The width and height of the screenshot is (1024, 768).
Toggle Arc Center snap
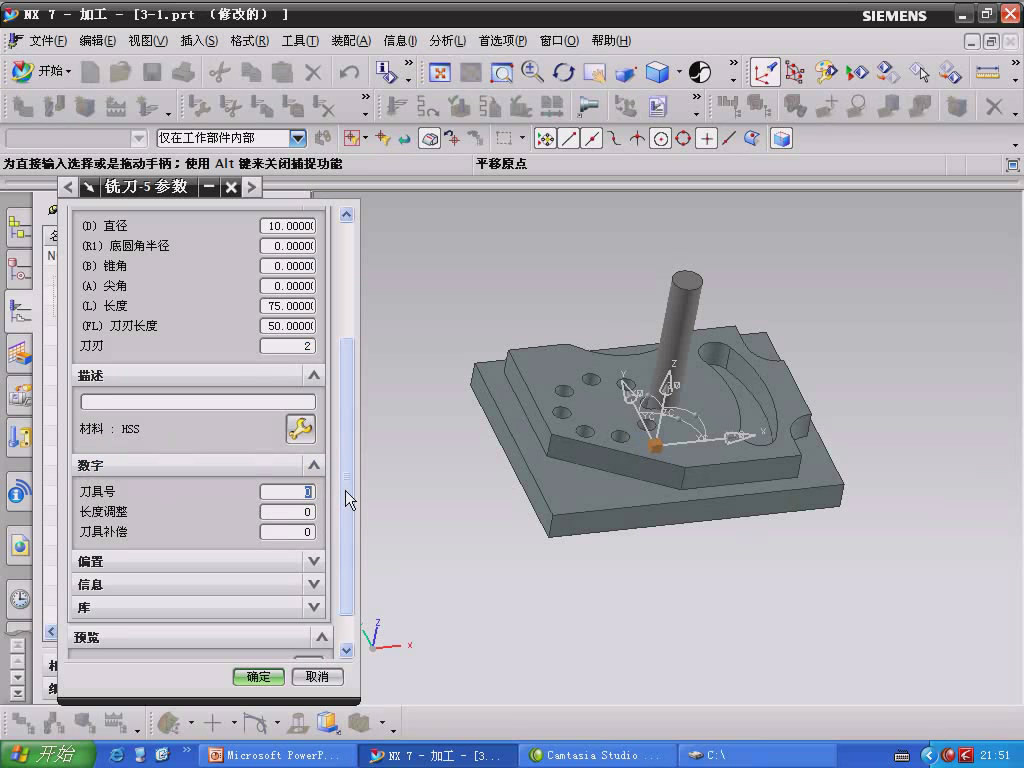click(660, 138)
